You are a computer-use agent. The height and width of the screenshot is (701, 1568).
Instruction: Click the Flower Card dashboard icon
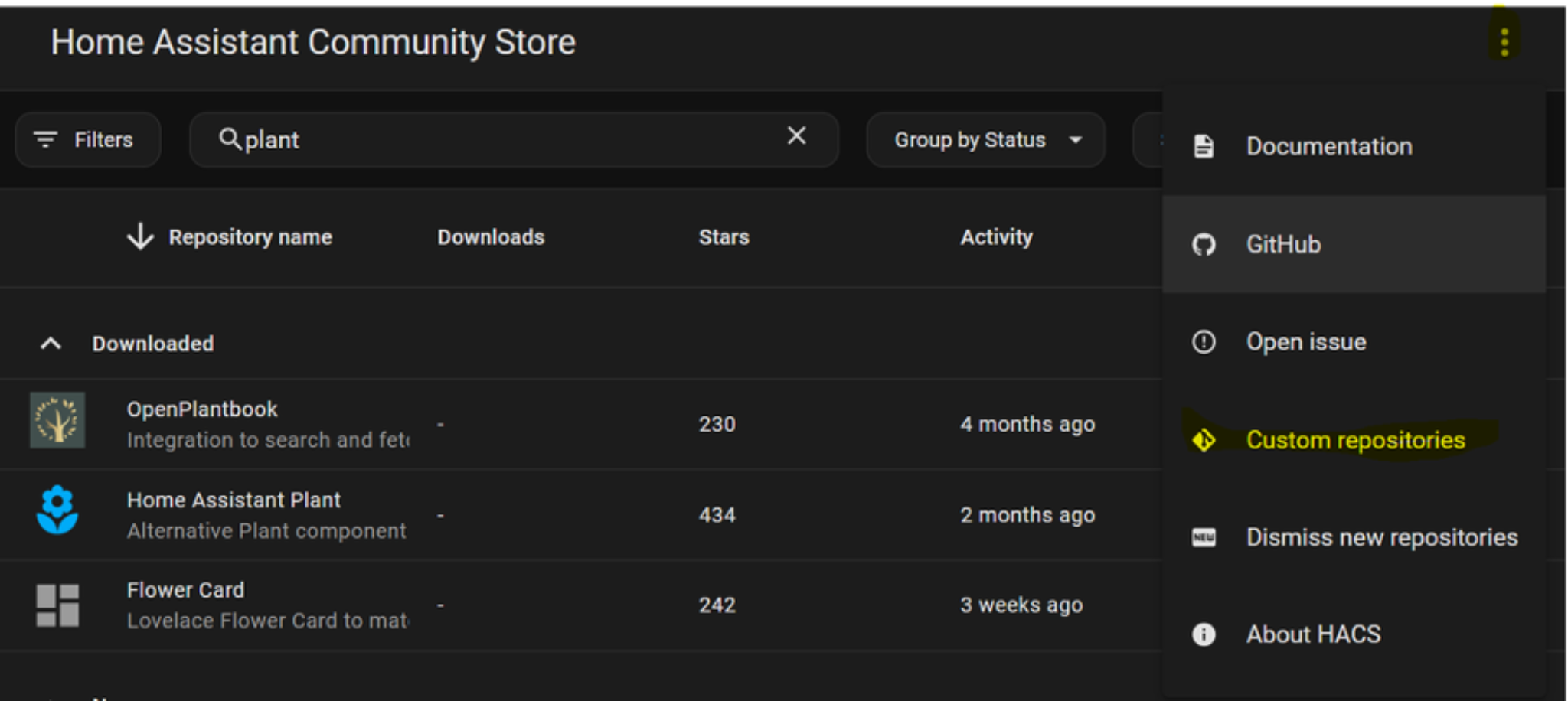point(57,605)
